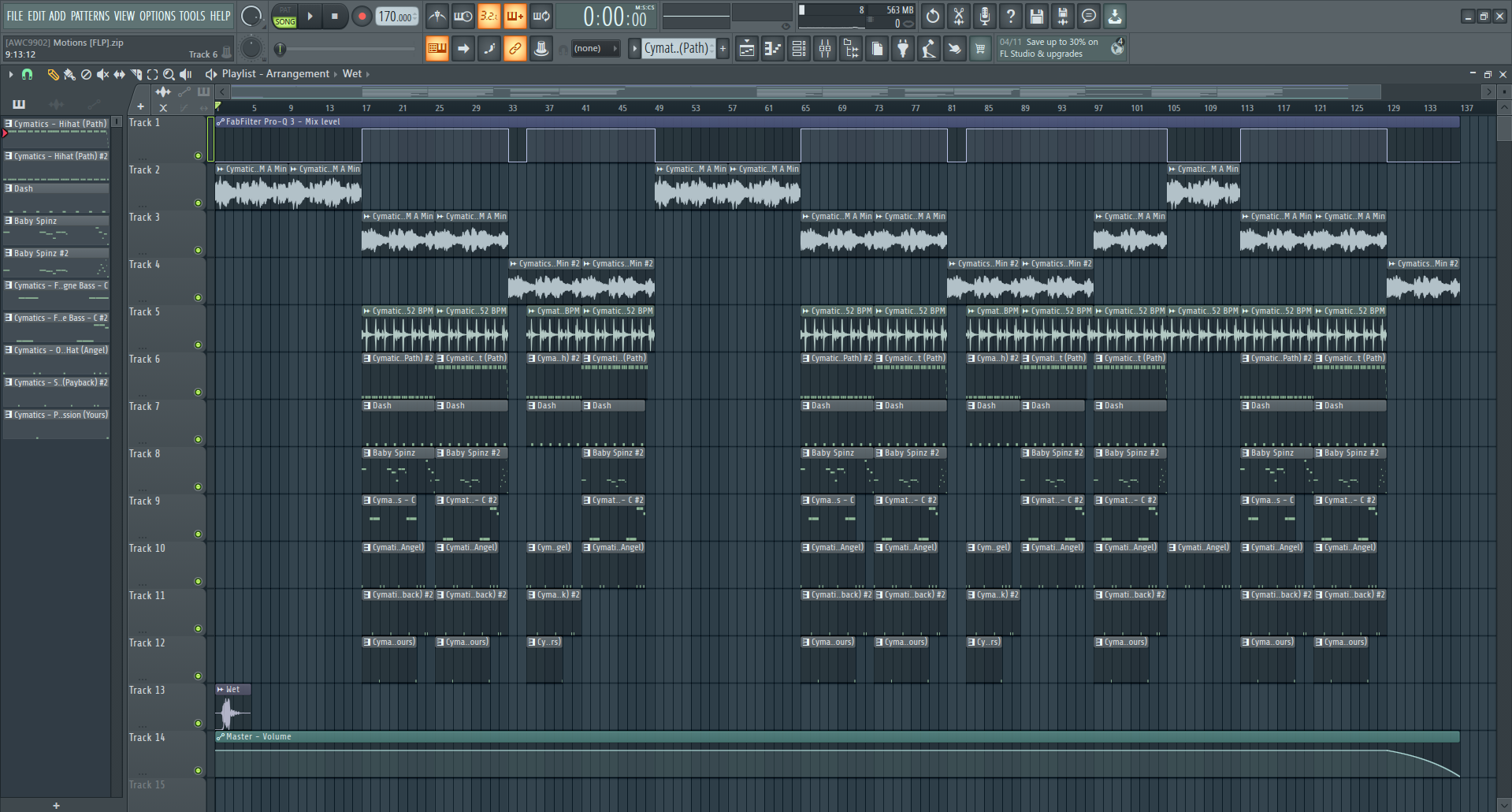Expand the arrow after Playlist - Arrangement
This screenshot has width=1512, height=812.
click(336, 74)
